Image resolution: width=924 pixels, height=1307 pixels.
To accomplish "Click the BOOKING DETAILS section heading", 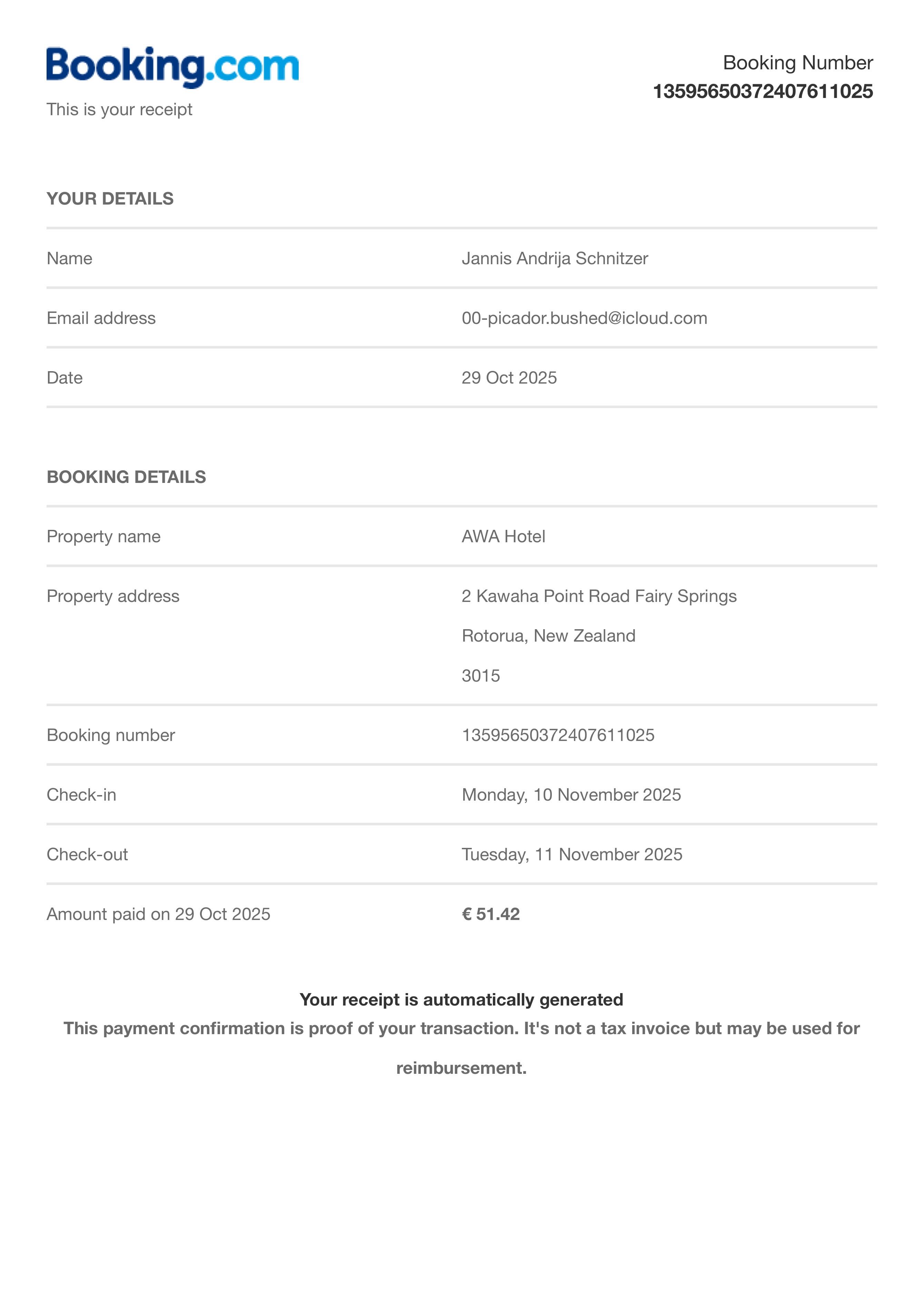I will (x=126, y=477).
